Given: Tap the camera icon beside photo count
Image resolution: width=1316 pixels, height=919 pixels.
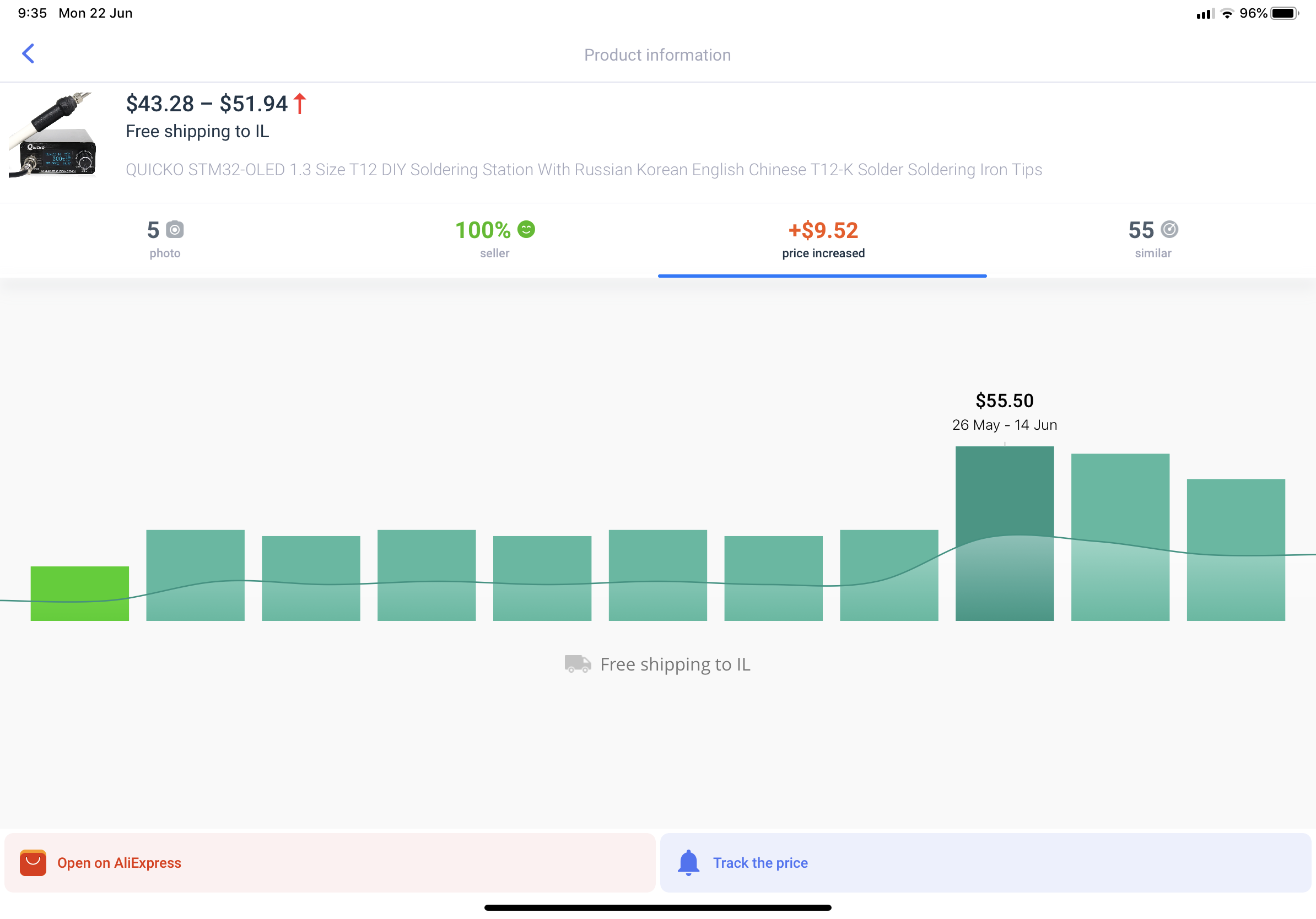Looking at the screenshot, I should coord(175,230).
